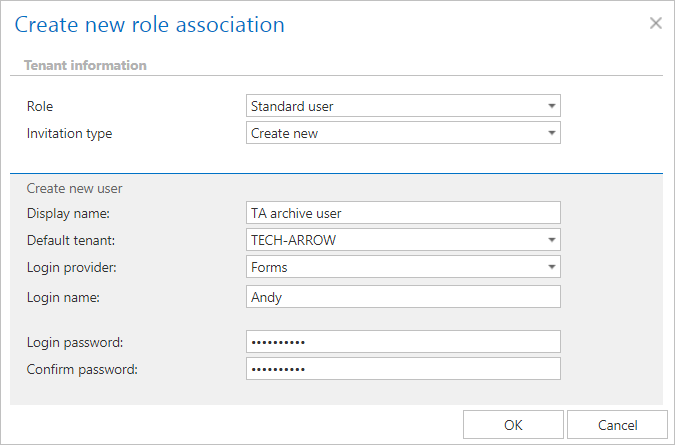The image size is (675, 445).
Task: Click the Login name field containing Andy
Action: pos(403,296)
